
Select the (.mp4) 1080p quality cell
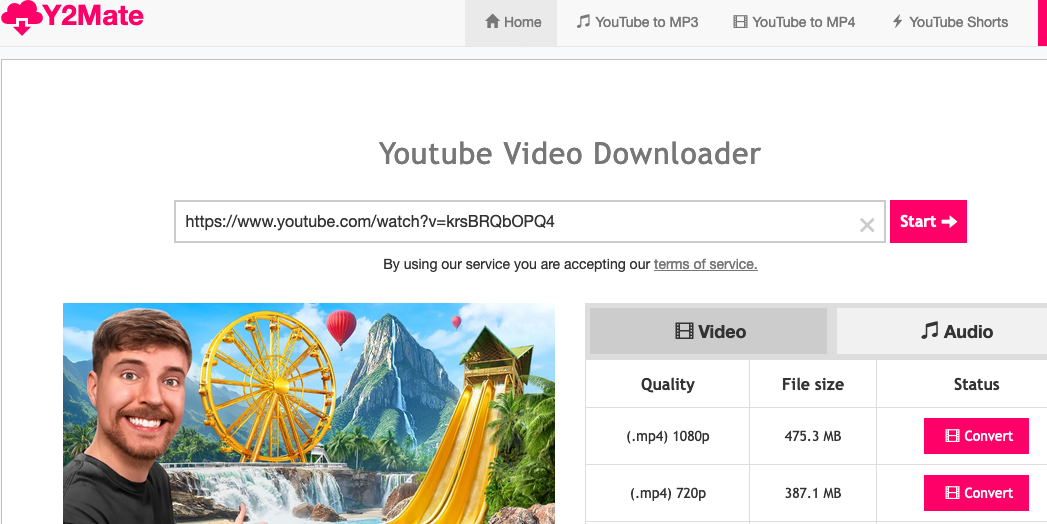[668, 437]
